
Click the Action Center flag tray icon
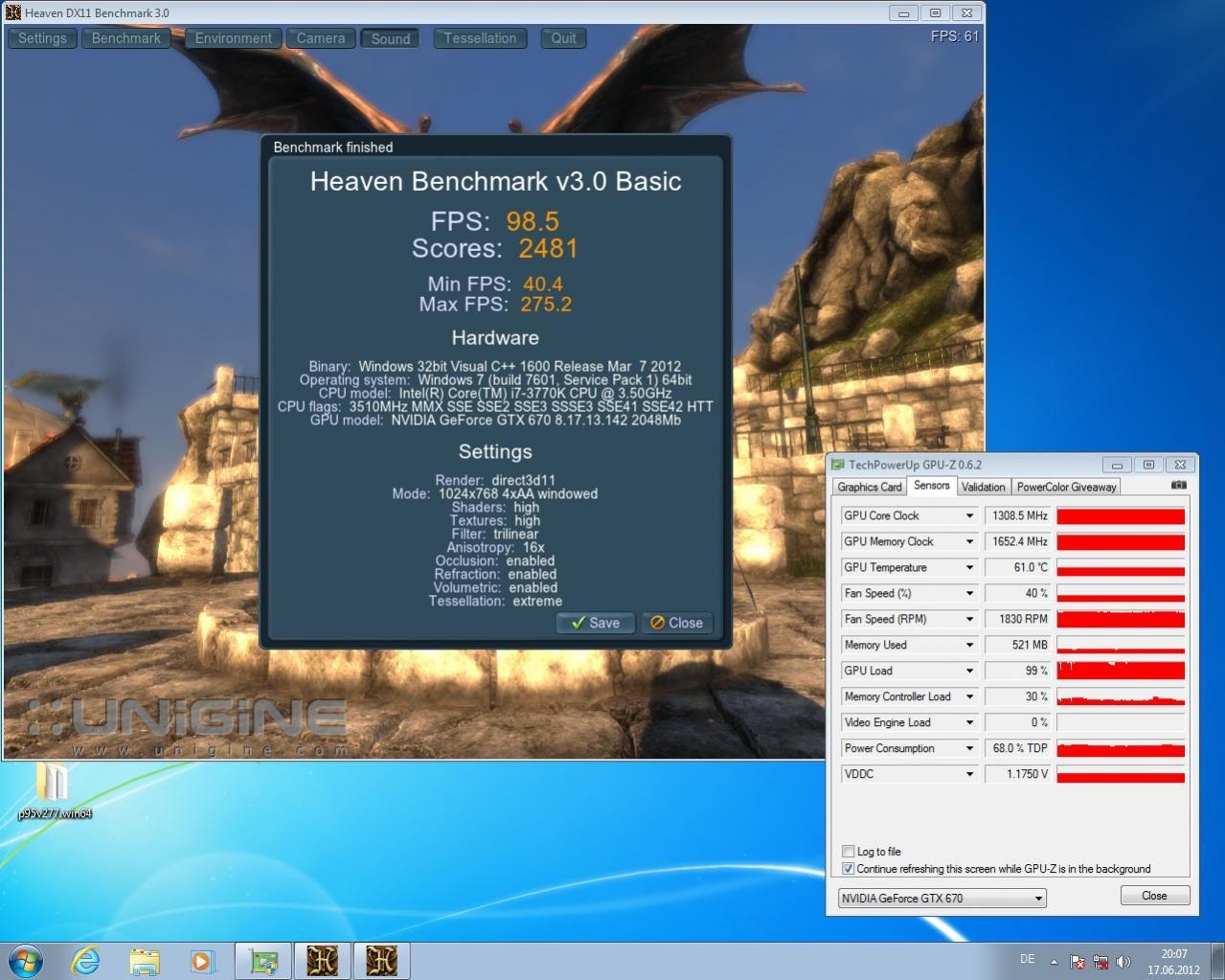[1078, 962]
